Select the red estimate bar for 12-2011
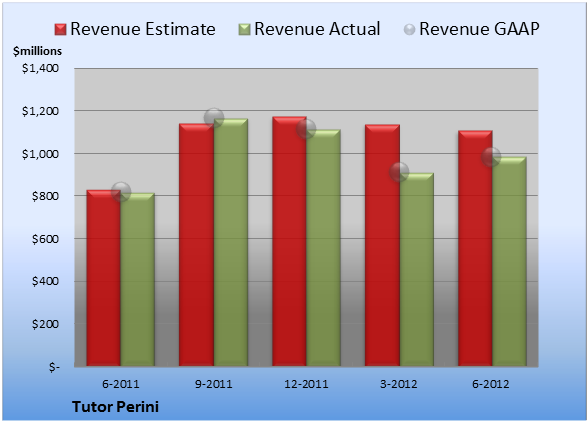 (289, 241)
